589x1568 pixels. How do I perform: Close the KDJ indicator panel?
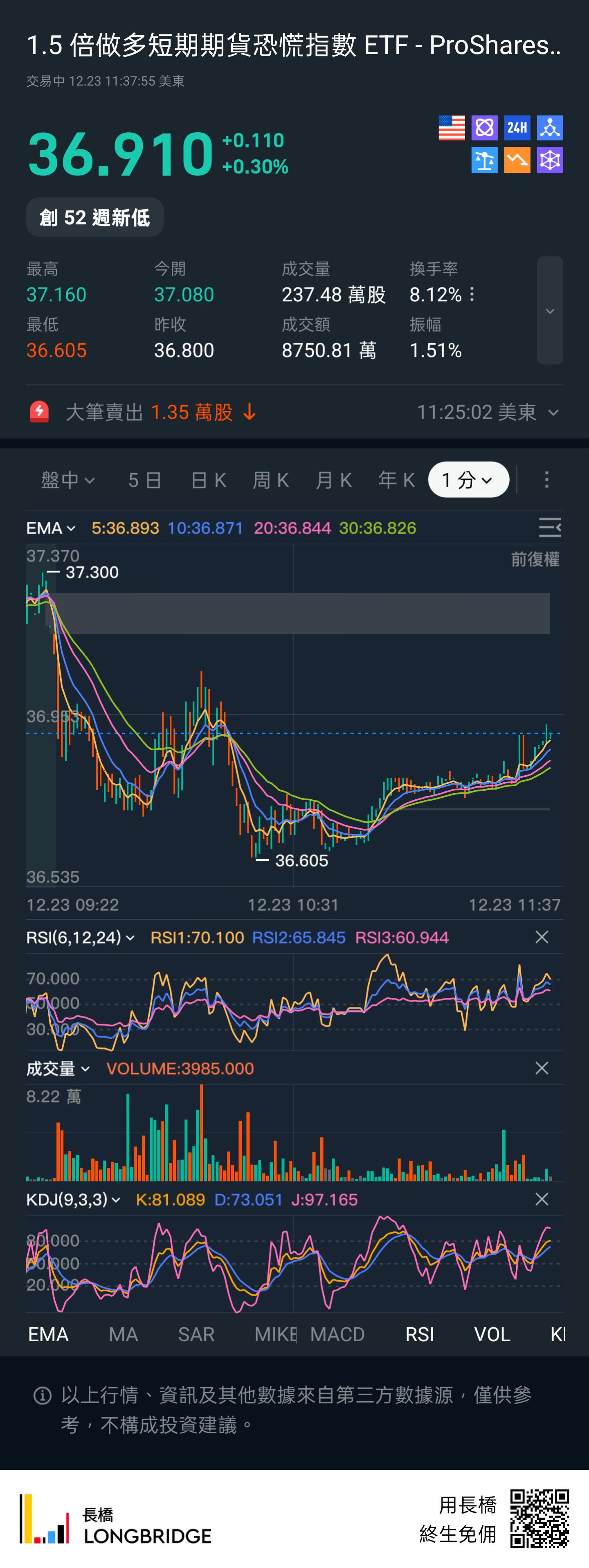pos(542,1199)
